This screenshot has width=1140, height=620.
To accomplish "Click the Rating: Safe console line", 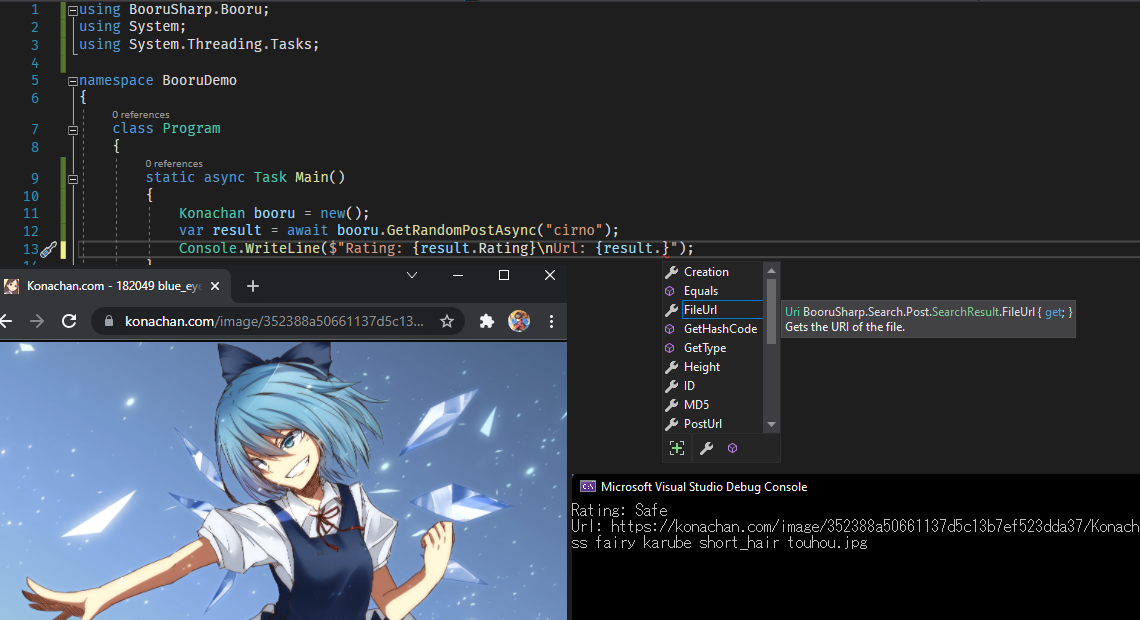I will (x=619, y=510).
